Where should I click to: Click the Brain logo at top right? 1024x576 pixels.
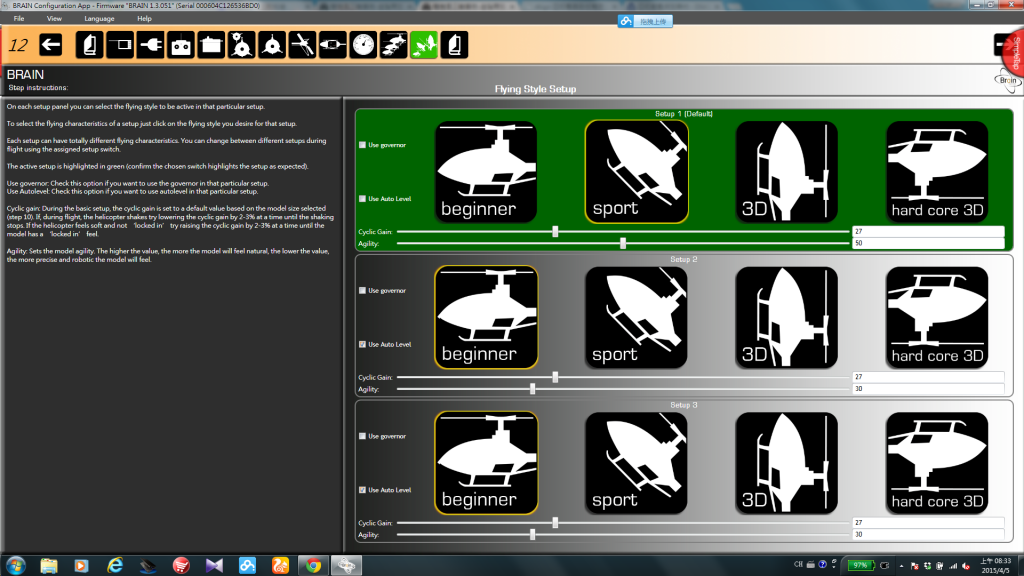pyautogui.click(x=1007, y=80)
